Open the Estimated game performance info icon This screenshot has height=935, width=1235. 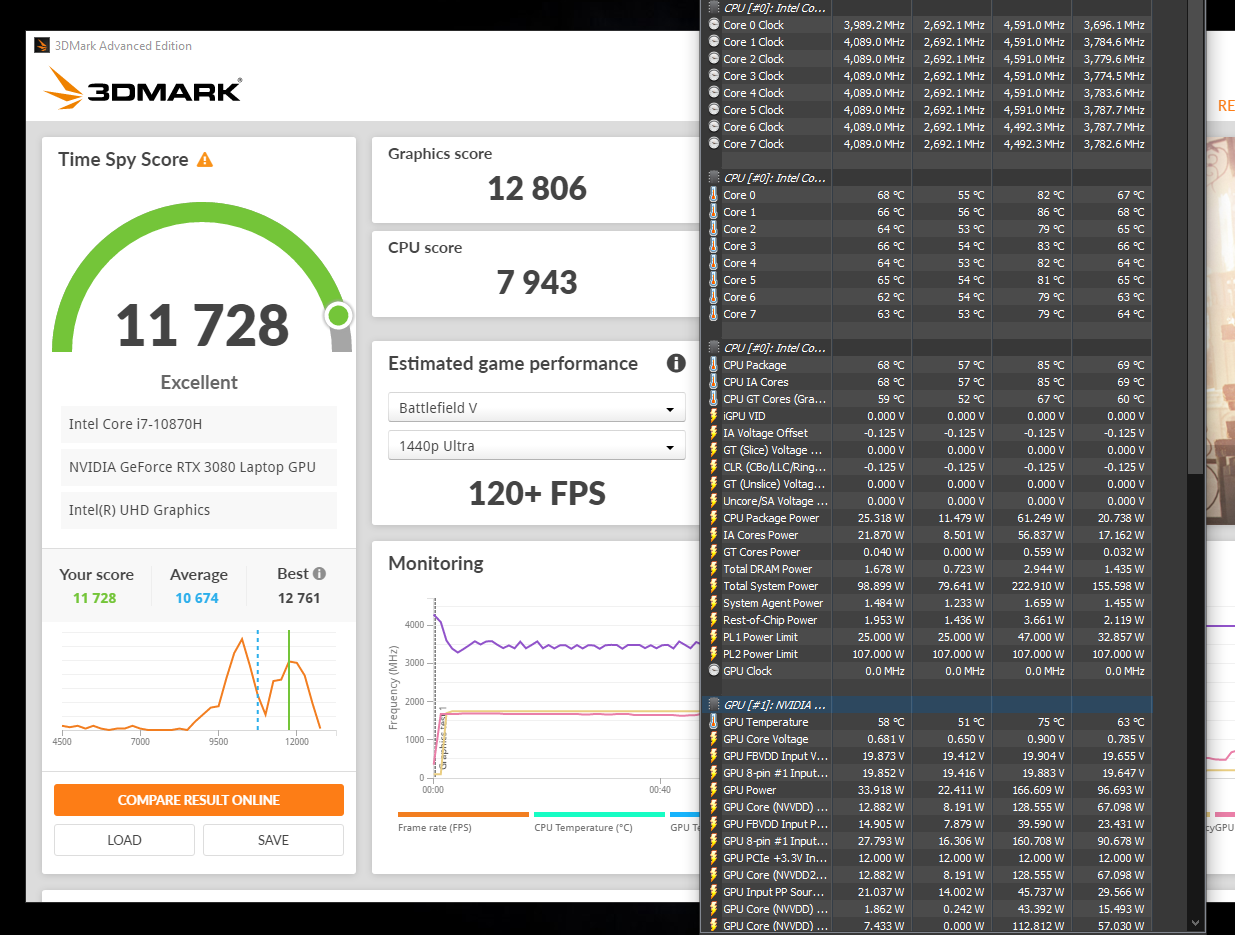[676, 363]
